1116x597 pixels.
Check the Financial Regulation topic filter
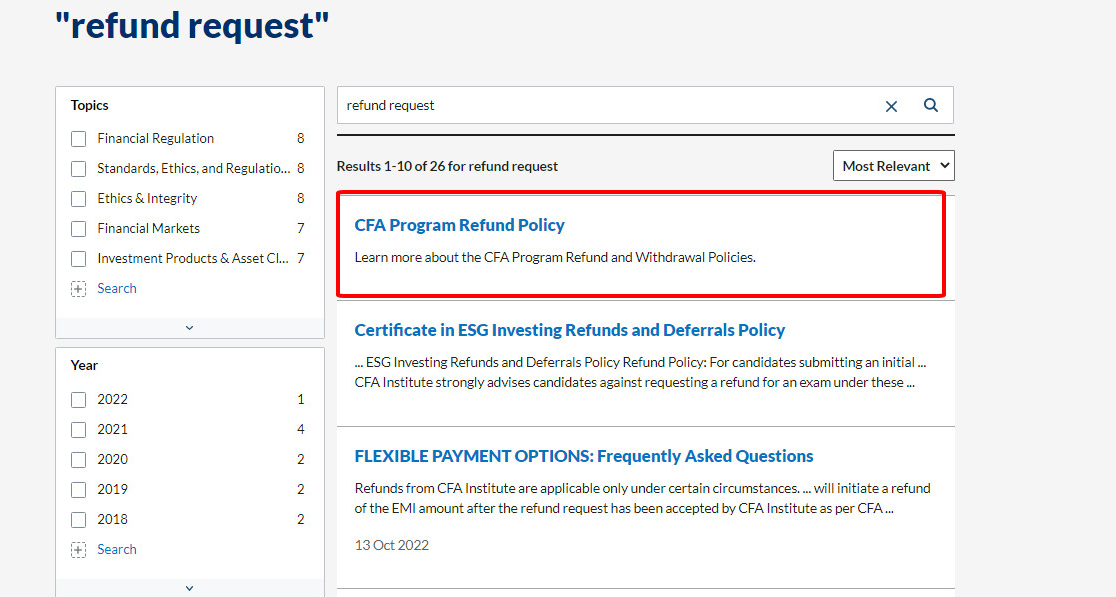click(x=78, y=139)
